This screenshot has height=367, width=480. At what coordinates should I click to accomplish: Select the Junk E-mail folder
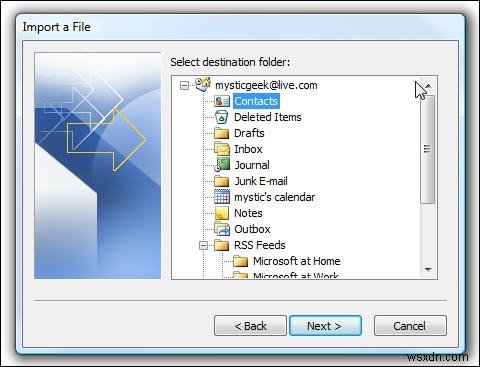click(261, 181)
